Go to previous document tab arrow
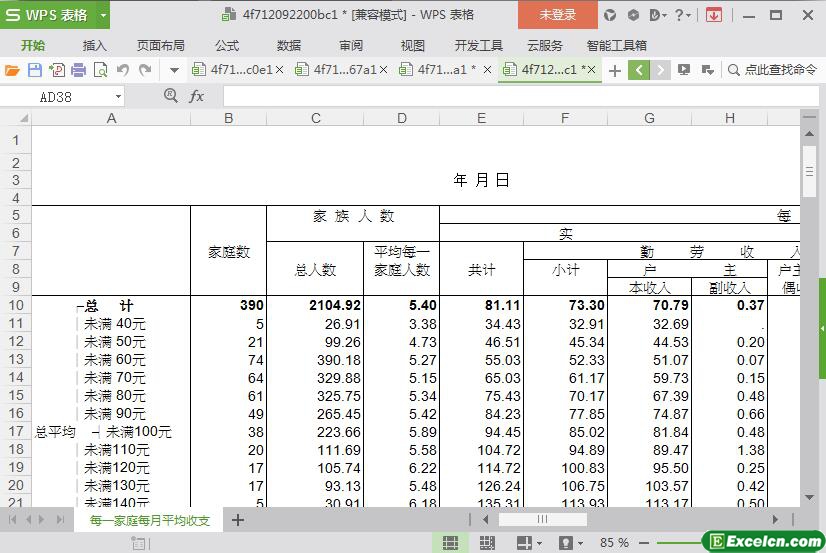The width and height of the screenshot is (826, 553). (x=638, y=70)
